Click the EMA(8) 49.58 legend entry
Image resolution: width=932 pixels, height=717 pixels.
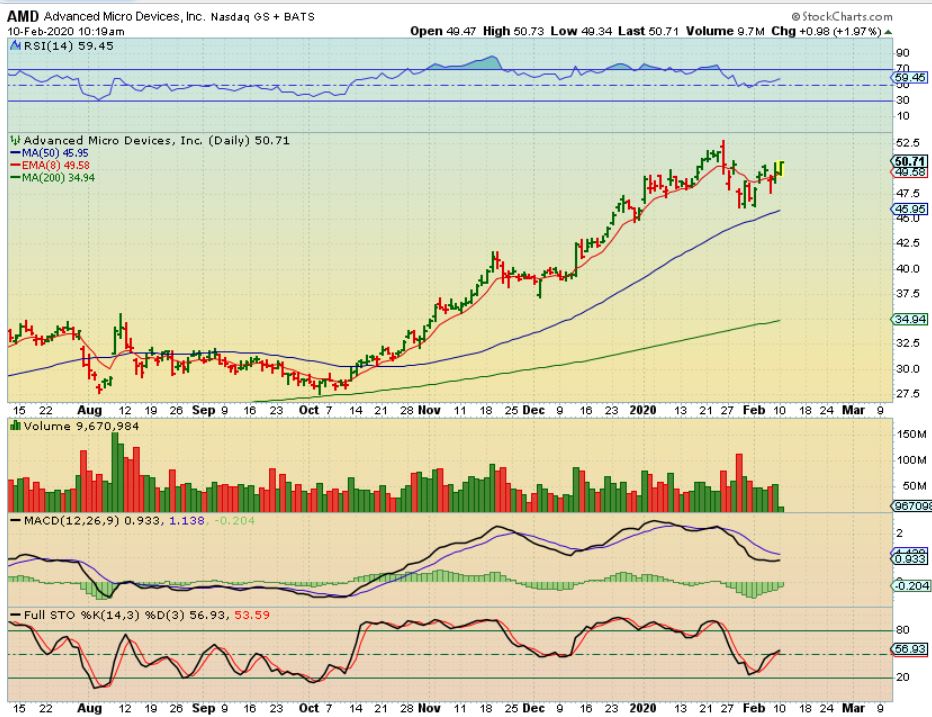50,165
